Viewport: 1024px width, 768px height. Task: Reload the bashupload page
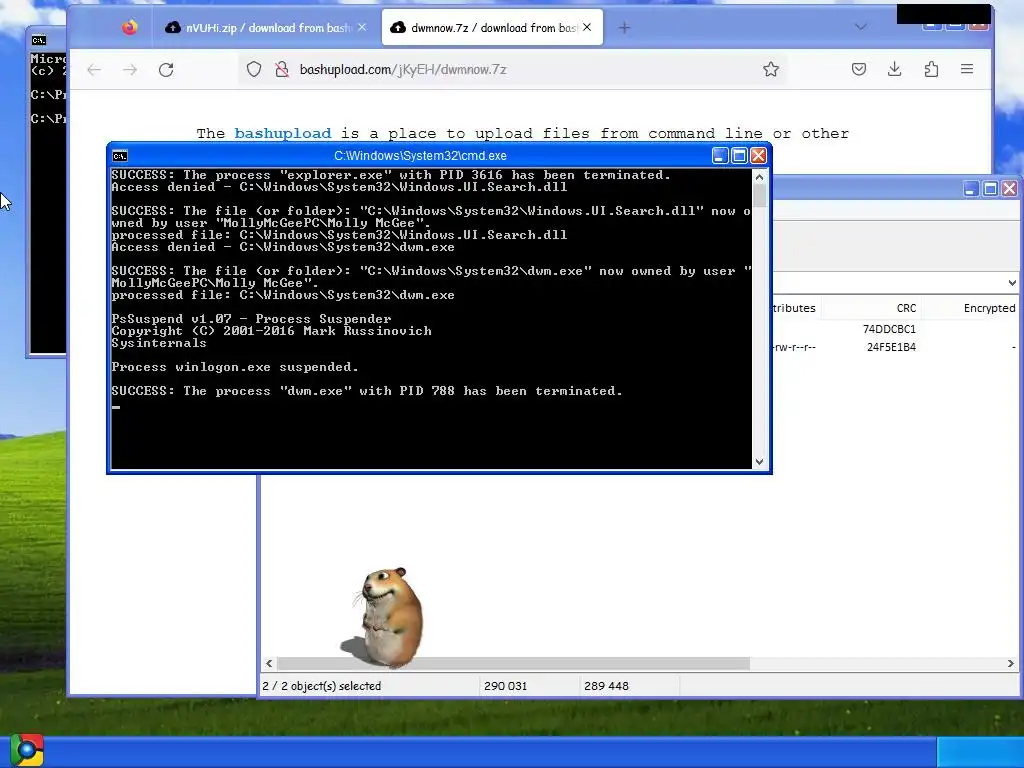click(x=166, y=69)
